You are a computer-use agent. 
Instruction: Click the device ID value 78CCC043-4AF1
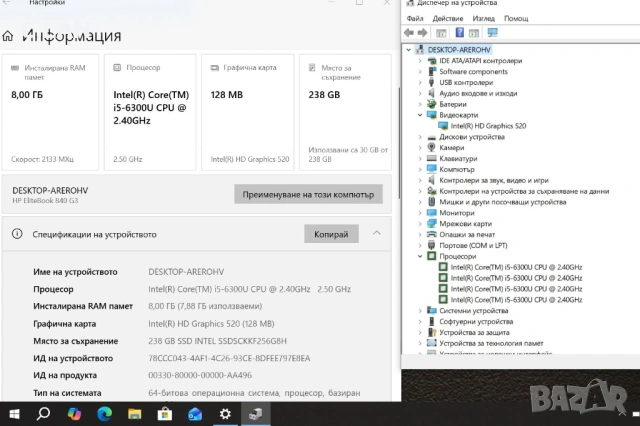tap(229, 358)
